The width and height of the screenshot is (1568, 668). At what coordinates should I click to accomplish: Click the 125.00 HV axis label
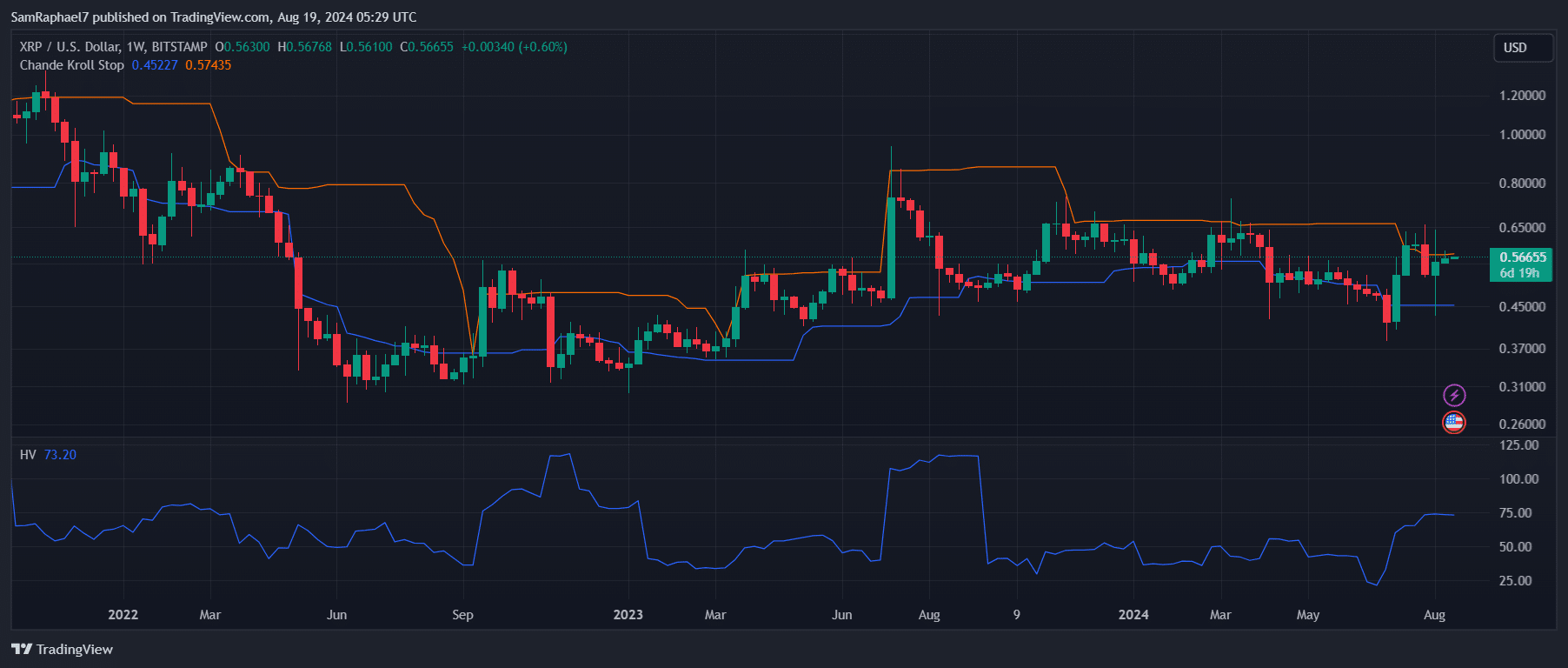point(1519,445)
